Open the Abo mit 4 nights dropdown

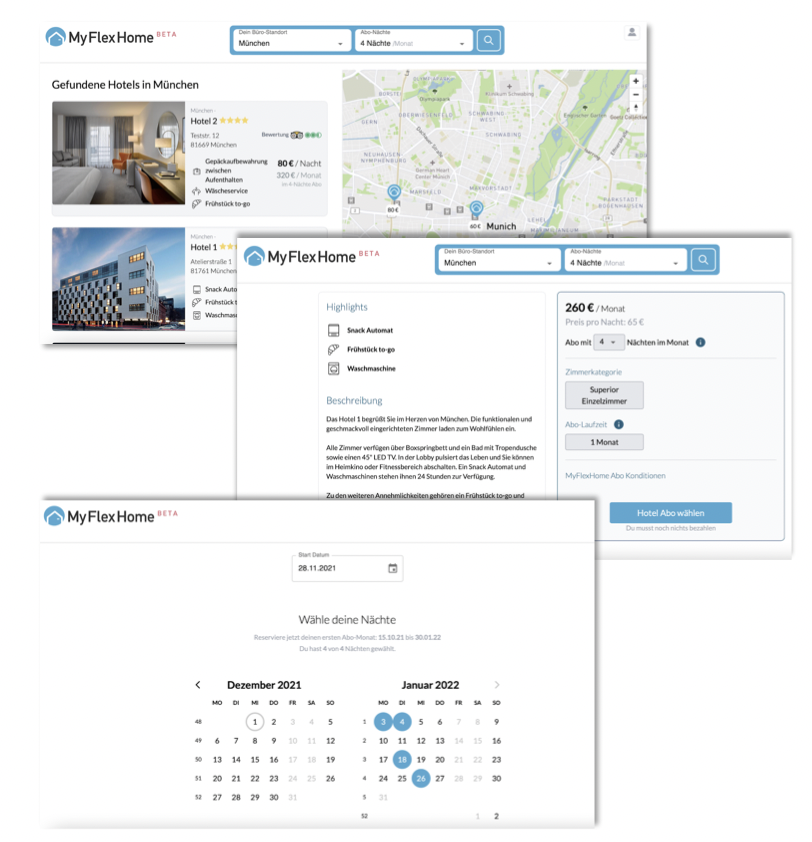tap(608, 342)
